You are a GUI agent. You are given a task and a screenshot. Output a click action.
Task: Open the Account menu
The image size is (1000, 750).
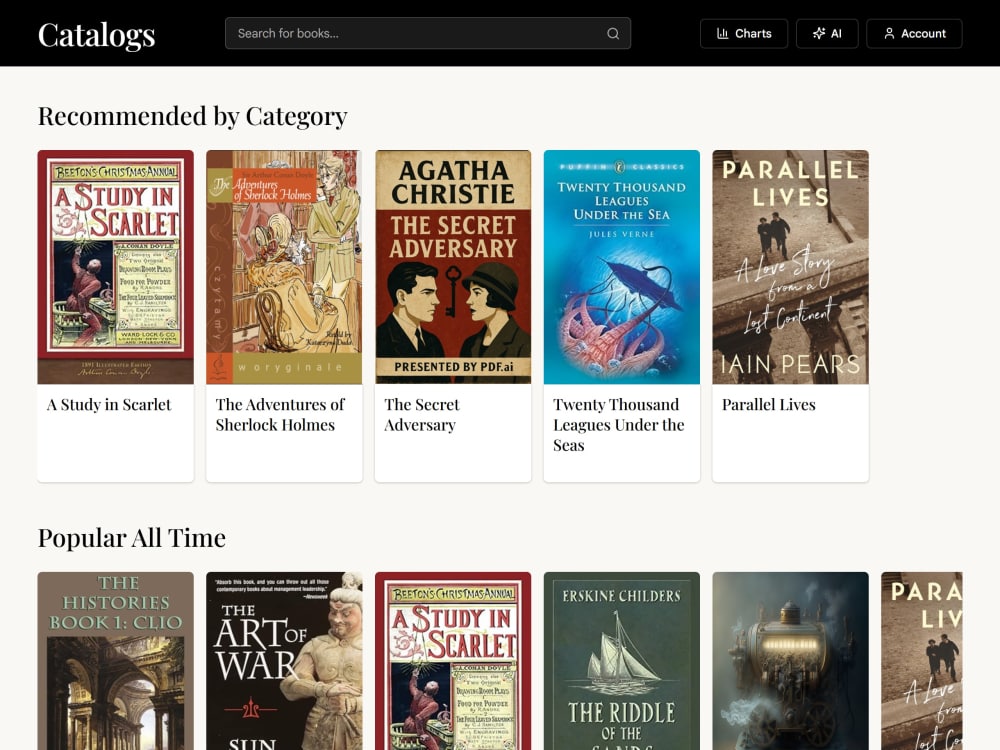(914, 34)
